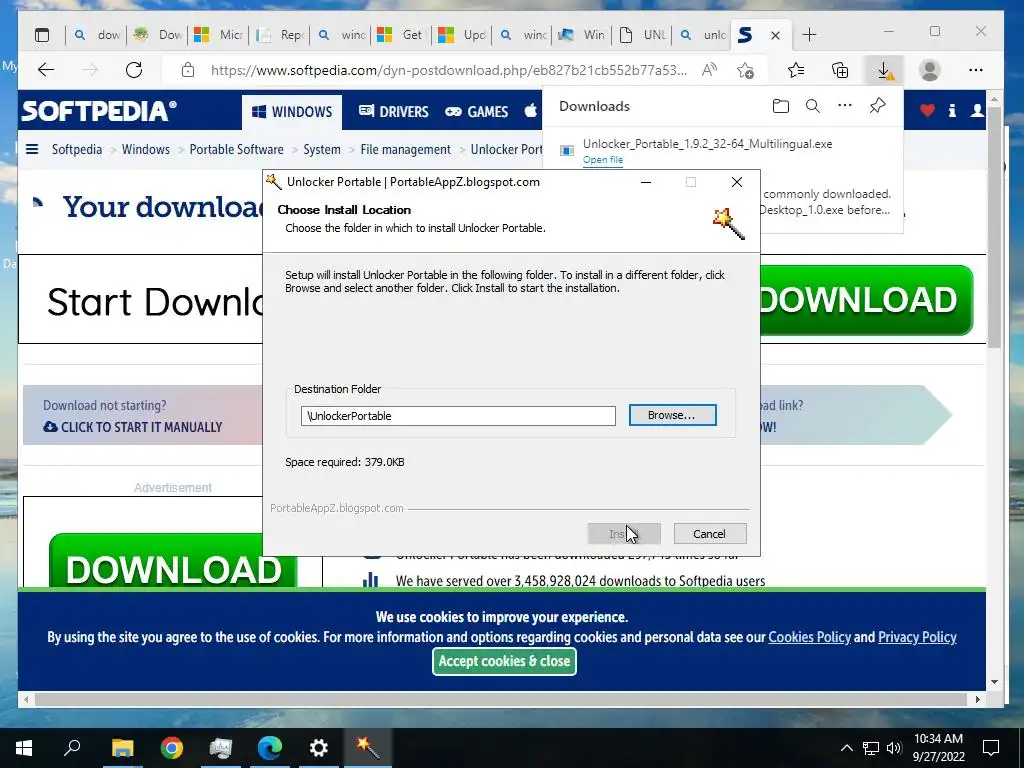Open the Favorites list icon
The image size is (1024, 768).
pyautogui.click(x=795, y=70)
